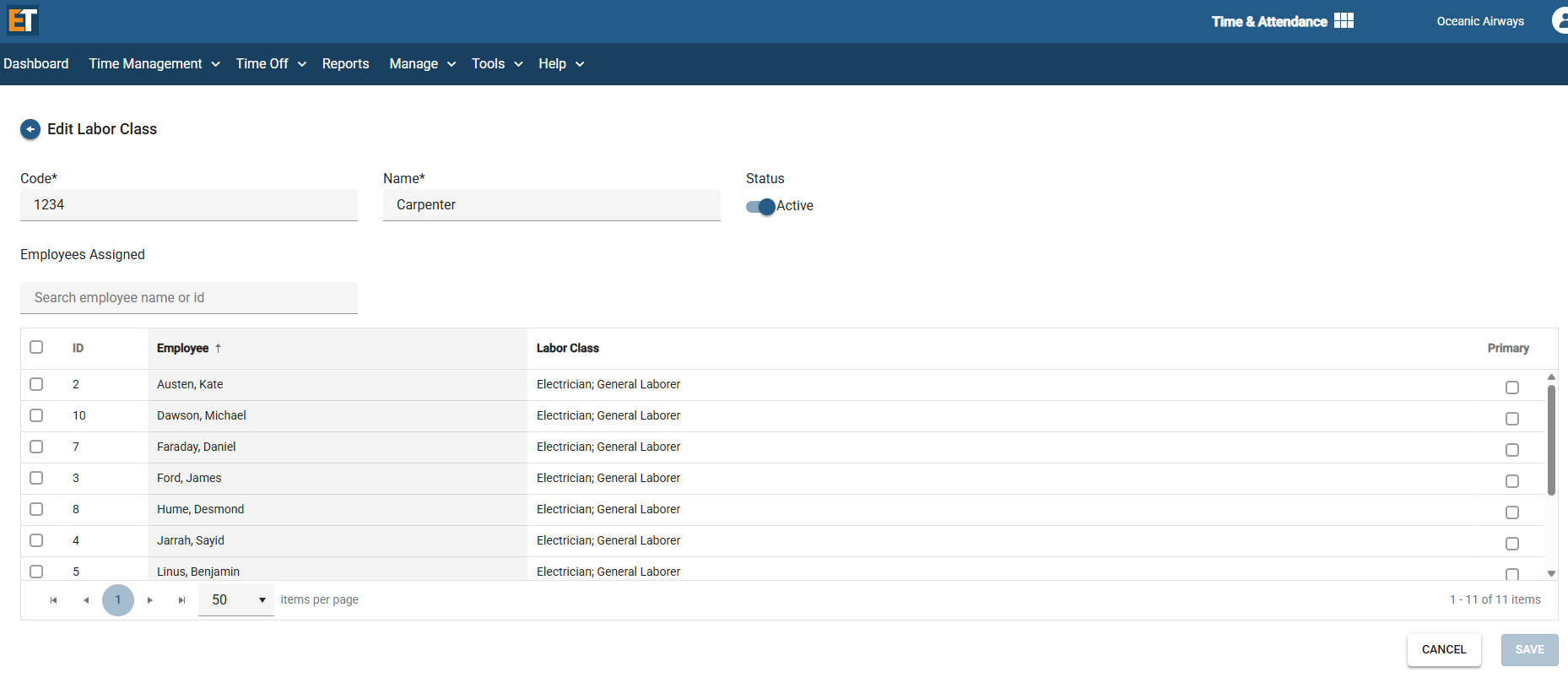Select the row checkbox for Jarrah, Sayid
The height and width of the screenshot is (683, 1568).
pyautogui.click(x=36, y=540)
